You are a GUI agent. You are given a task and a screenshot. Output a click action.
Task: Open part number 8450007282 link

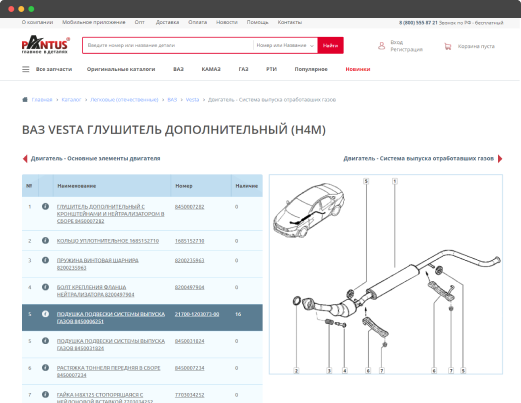tap(189, 207)
